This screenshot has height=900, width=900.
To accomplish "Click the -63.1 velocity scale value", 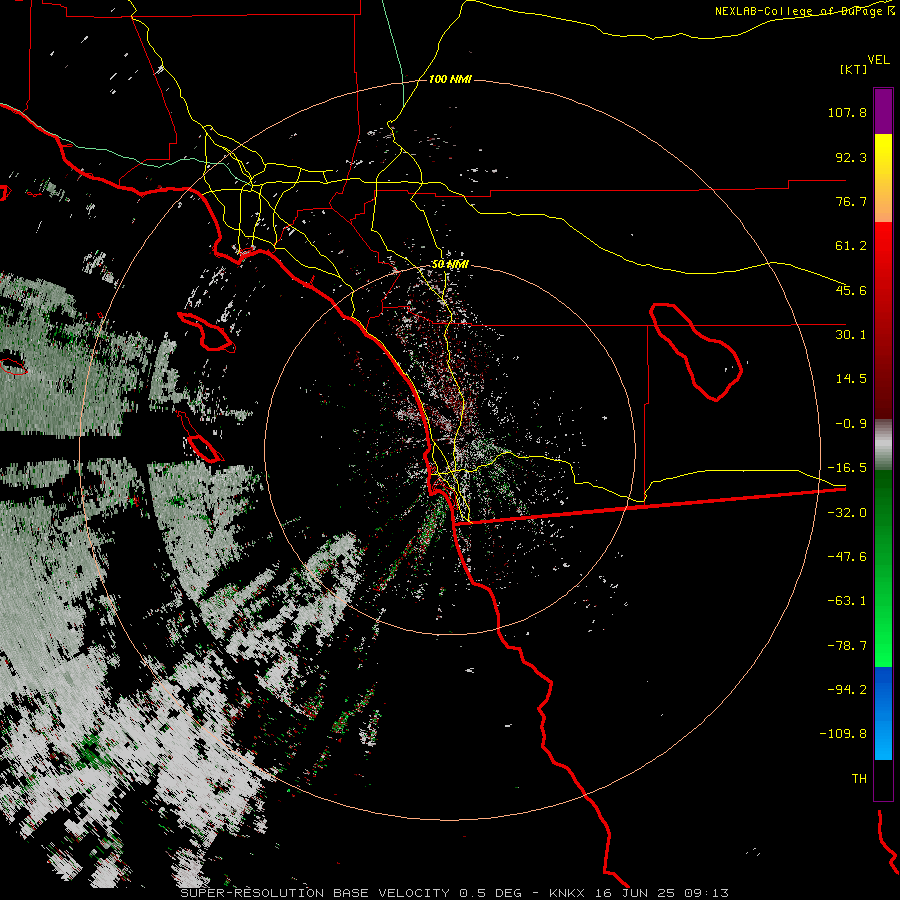I will click(x=847, y=601).
